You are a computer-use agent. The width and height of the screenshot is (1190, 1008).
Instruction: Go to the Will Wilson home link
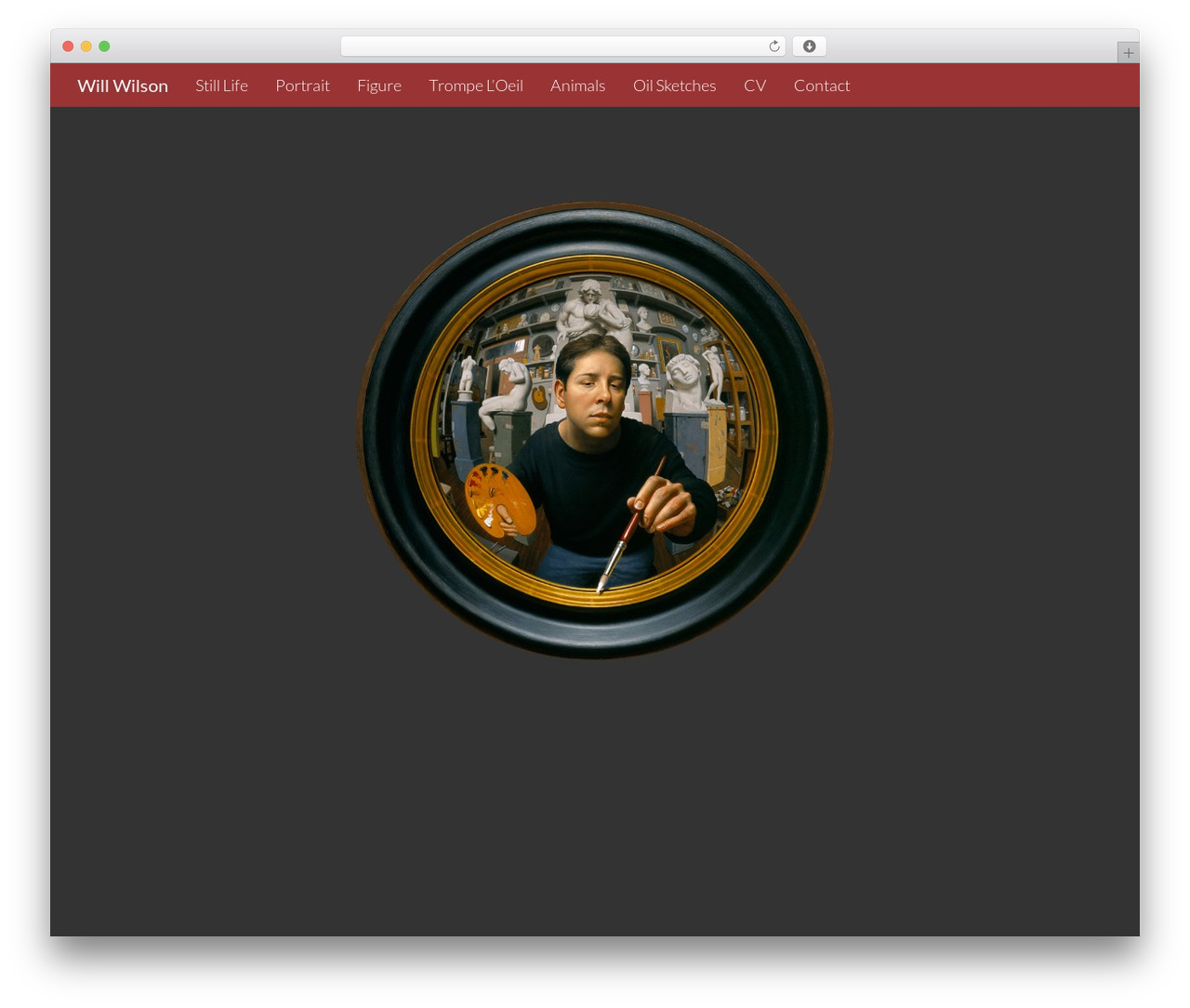click(123, 86)
